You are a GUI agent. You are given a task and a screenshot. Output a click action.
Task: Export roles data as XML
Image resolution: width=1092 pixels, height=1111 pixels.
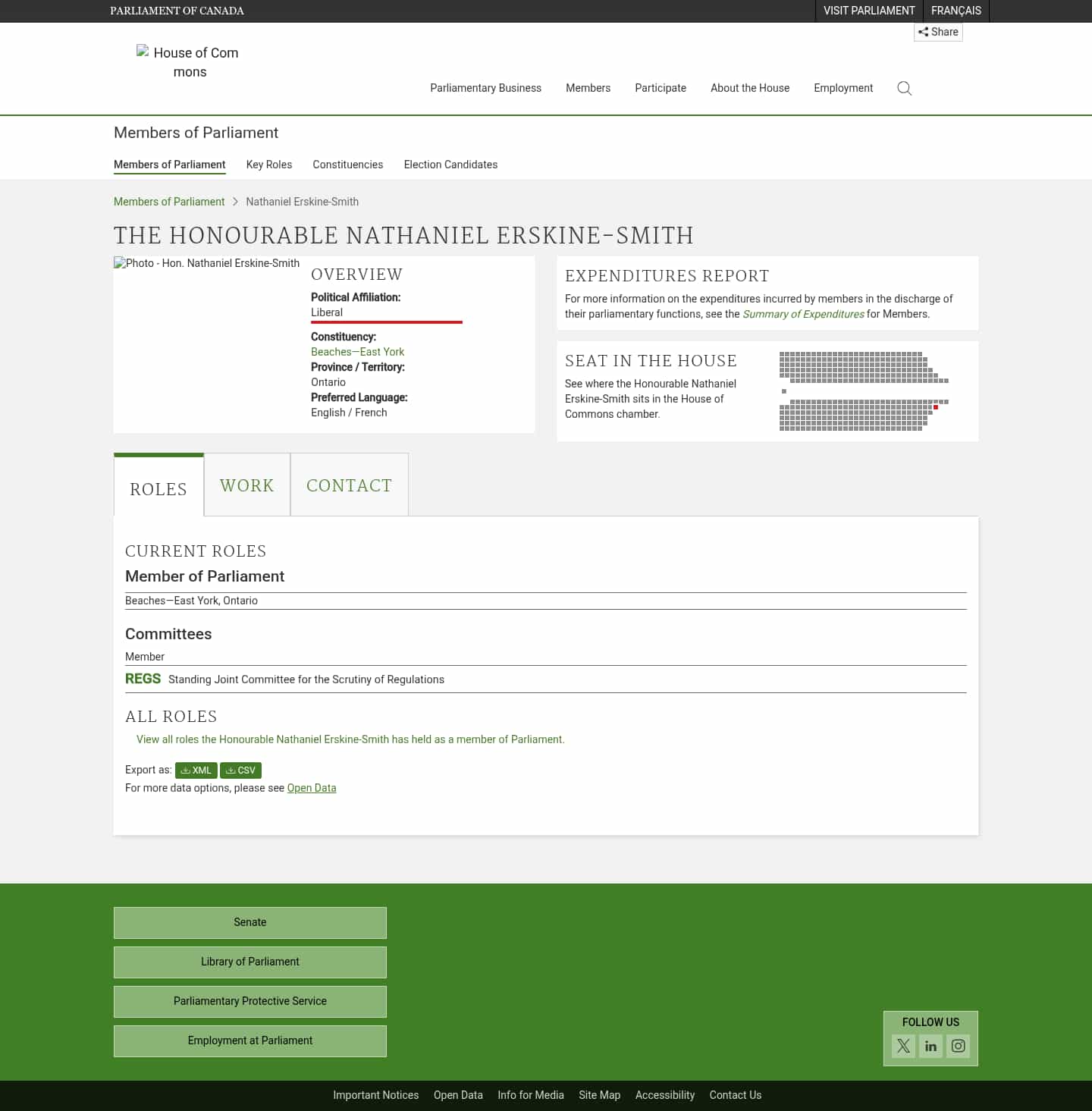pos(196,770)
